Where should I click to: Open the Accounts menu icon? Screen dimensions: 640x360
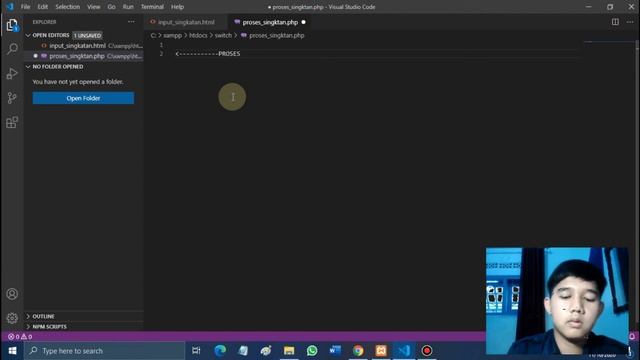(12, 294)
